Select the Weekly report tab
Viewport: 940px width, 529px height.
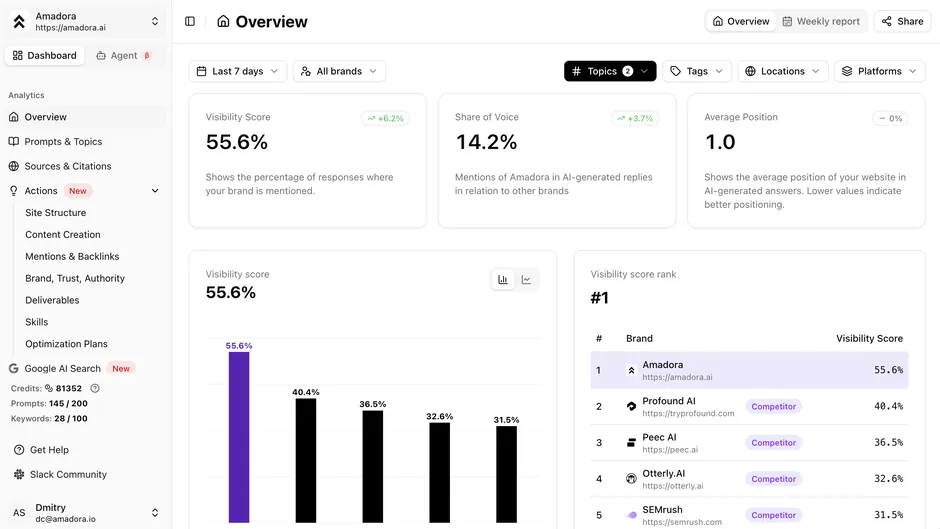821,21
